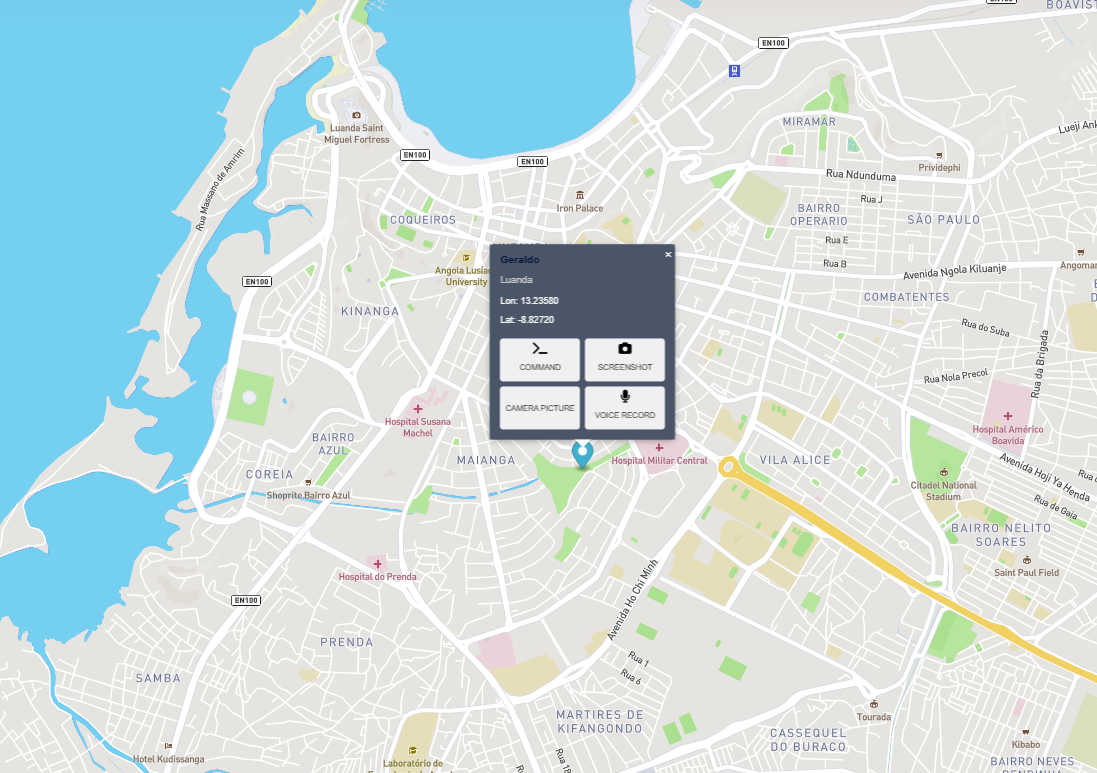Click the Saint Paul Field icon
Screen dimensions: 1097x773
pos(1026,560)
